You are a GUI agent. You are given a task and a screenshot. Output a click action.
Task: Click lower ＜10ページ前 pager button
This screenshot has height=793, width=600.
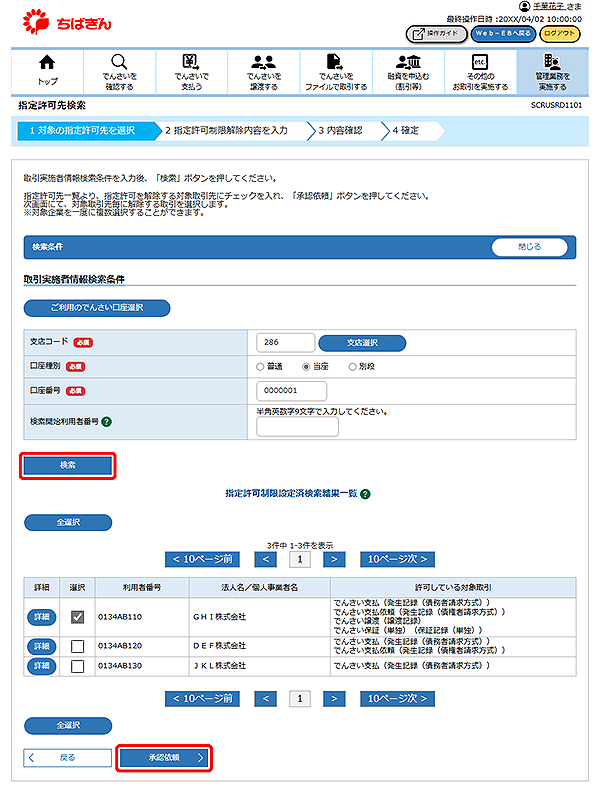click(x=202, y=699)
